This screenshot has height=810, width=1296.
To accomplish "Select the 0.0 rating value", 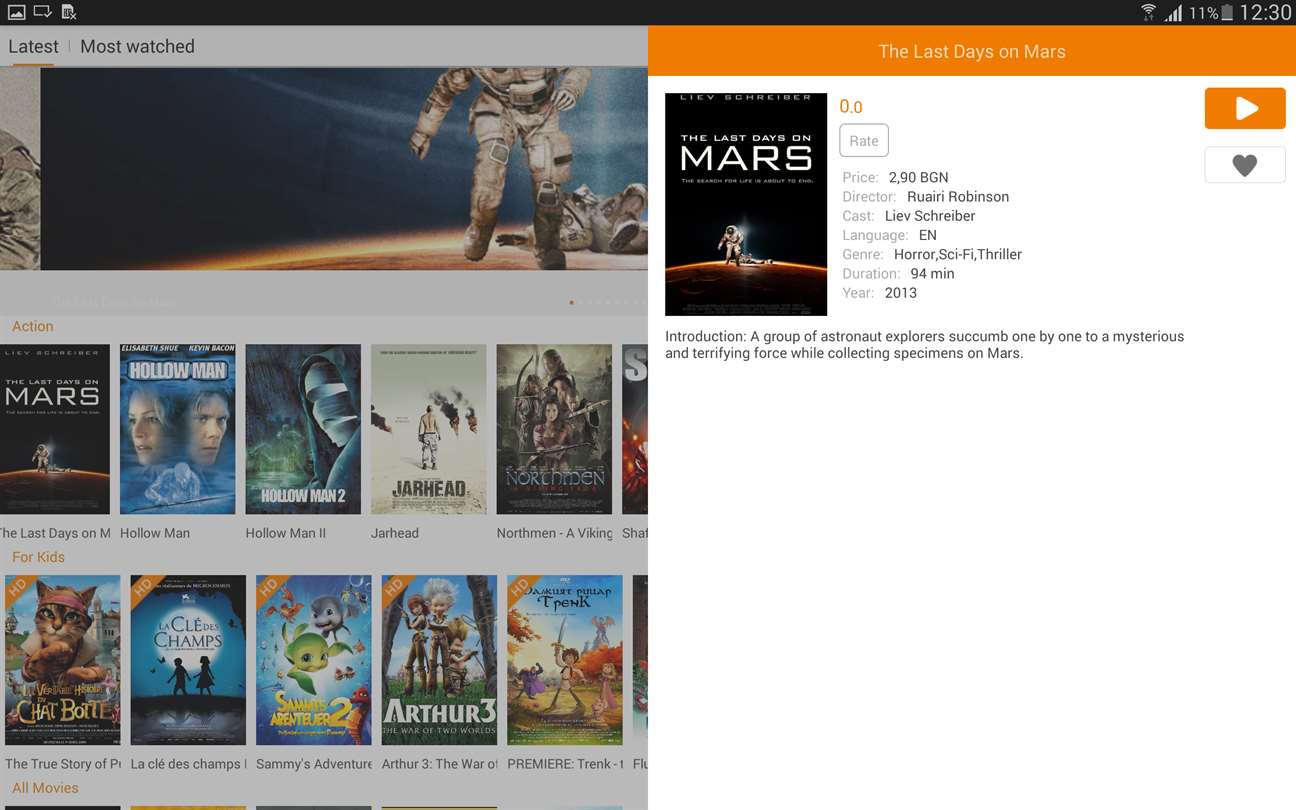I will (851, 107).
